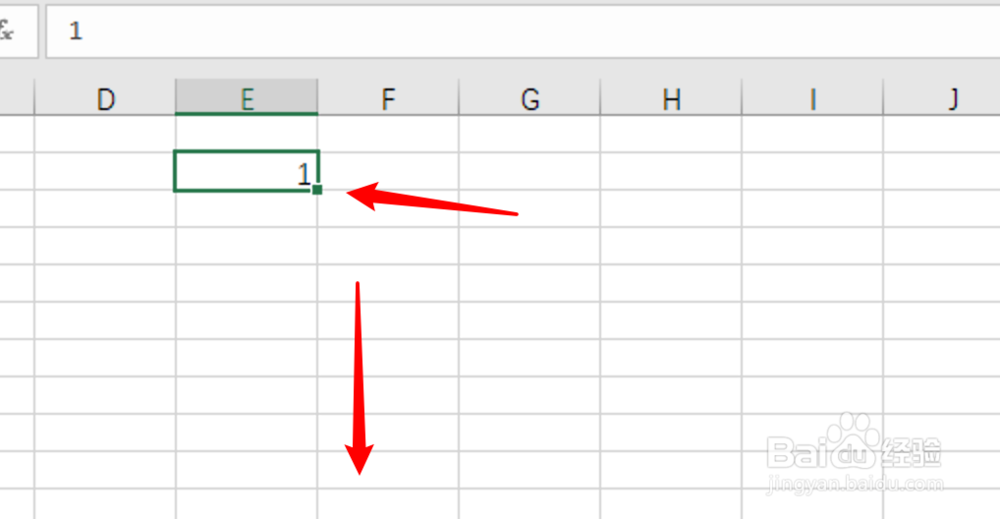Select the column F cell beside the 1

point(388,171)
